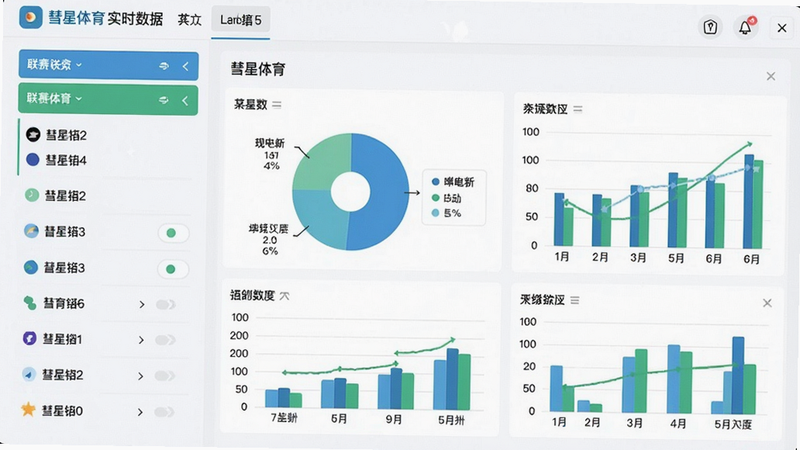The image size is (800, 450).
Task: Click the black round icon beside 彗星擂2
Action: point(33,135)
